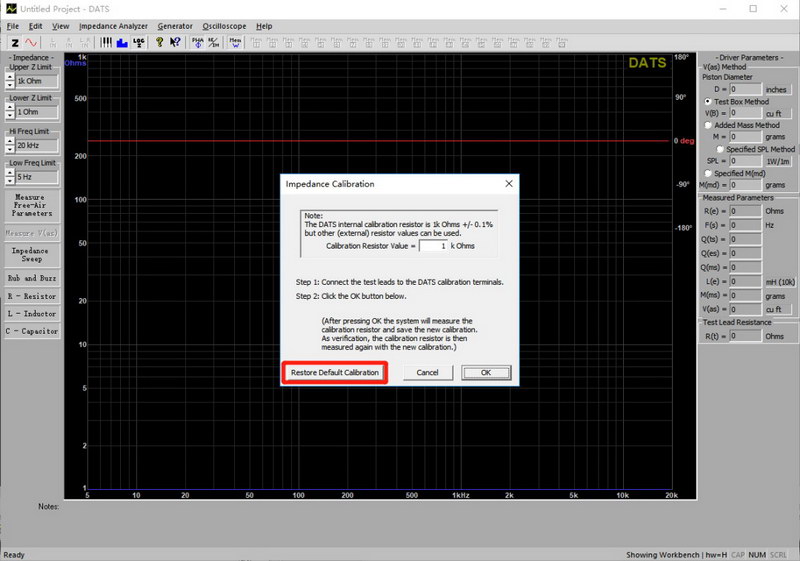800x561 pixels.
Task: Click the Calibration Resistor Value input field
Action: tap(432, 245)
